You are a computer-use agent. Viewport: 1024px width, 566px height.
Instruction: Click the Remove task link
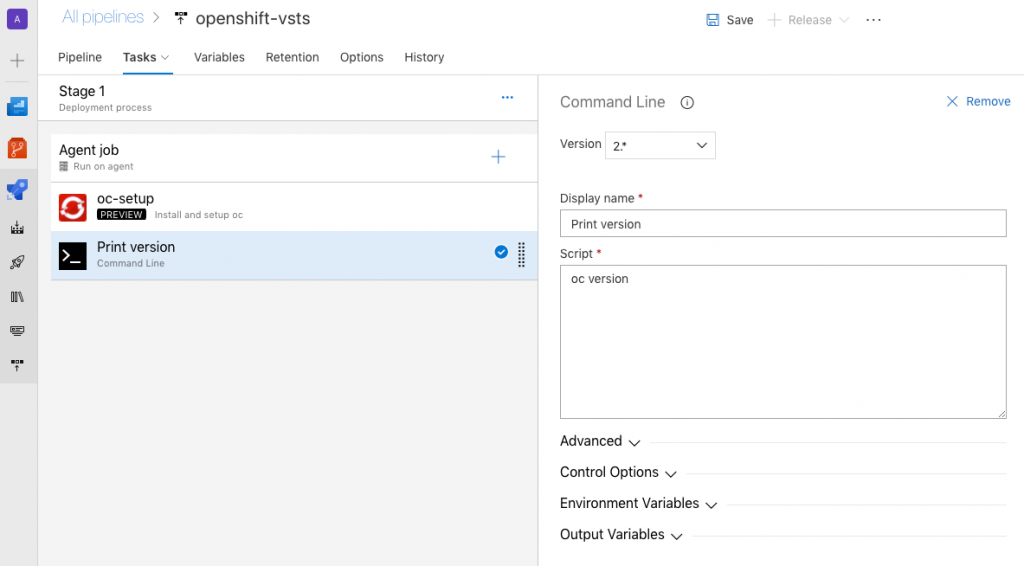[978, 102]
